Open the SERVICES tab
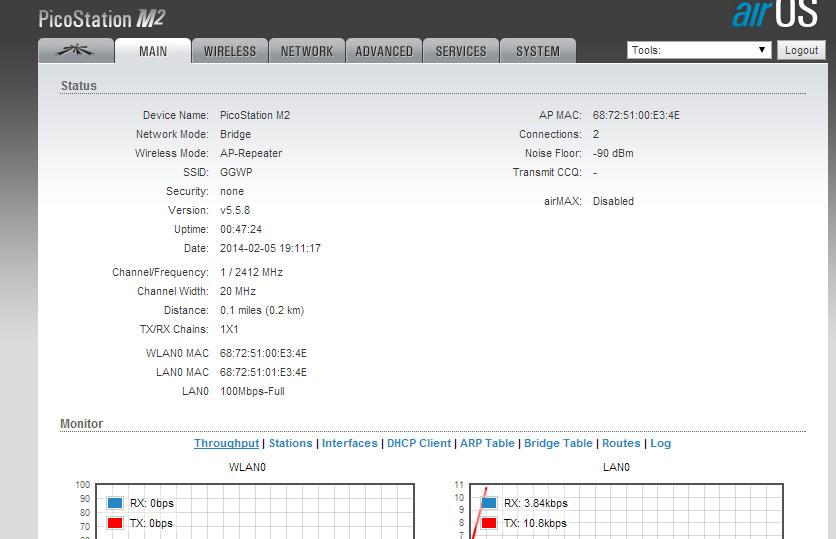The image size is (836, 539). 461,51
